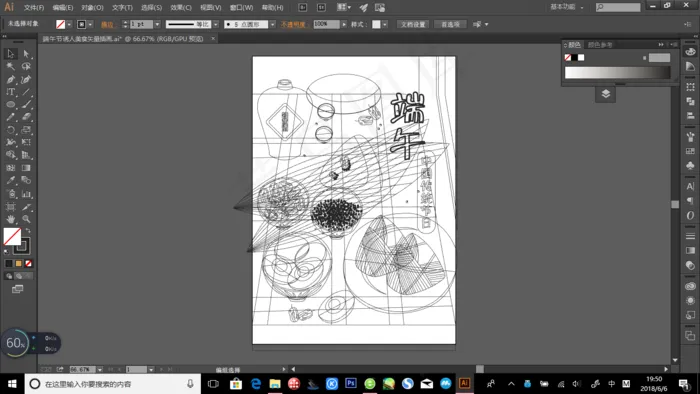Viewport: 700px width, 394px height.
Task: Select the Paintbrush tool
Action: pos(26,104)
